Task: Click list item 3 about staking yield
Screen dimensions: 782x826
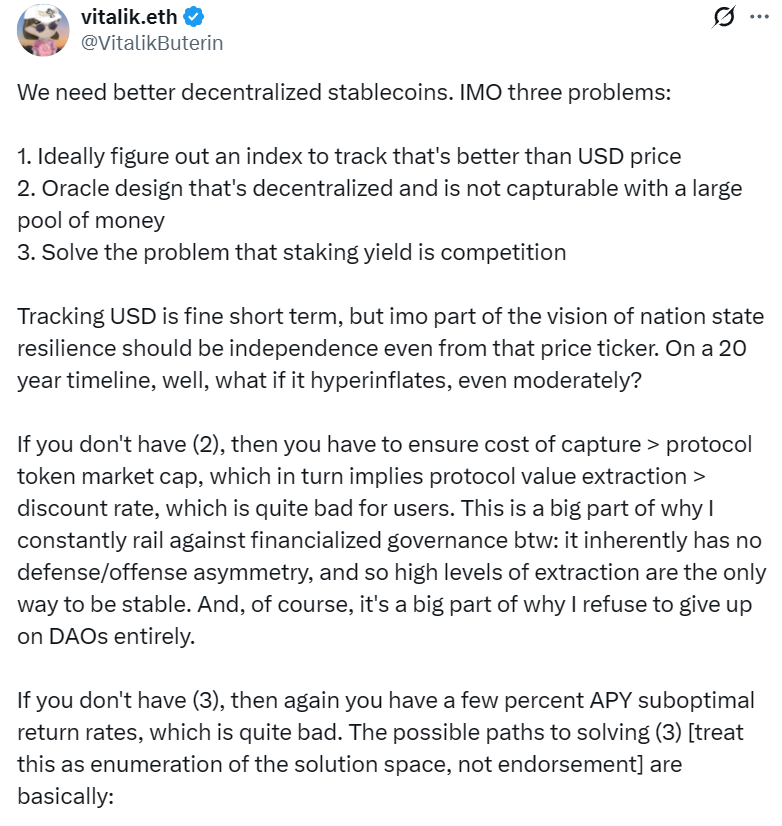Action: click(291, 252)
